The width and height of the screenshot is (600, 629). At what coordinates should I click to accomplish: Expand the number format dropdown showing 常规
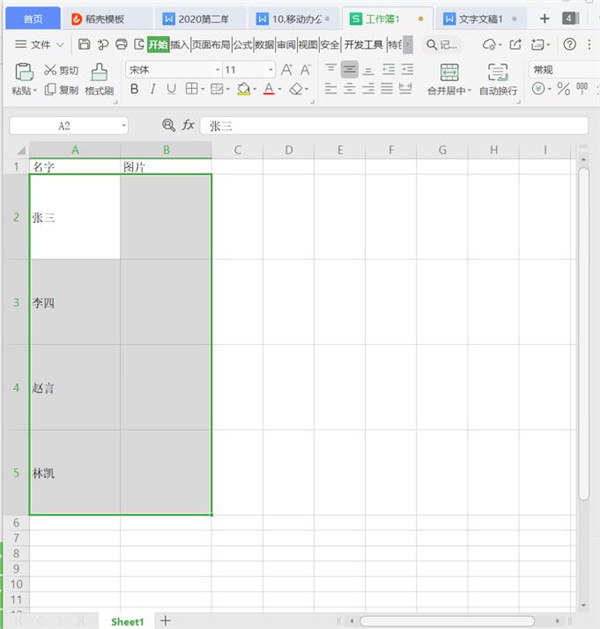pyautogui.click(x=562, y=70)
